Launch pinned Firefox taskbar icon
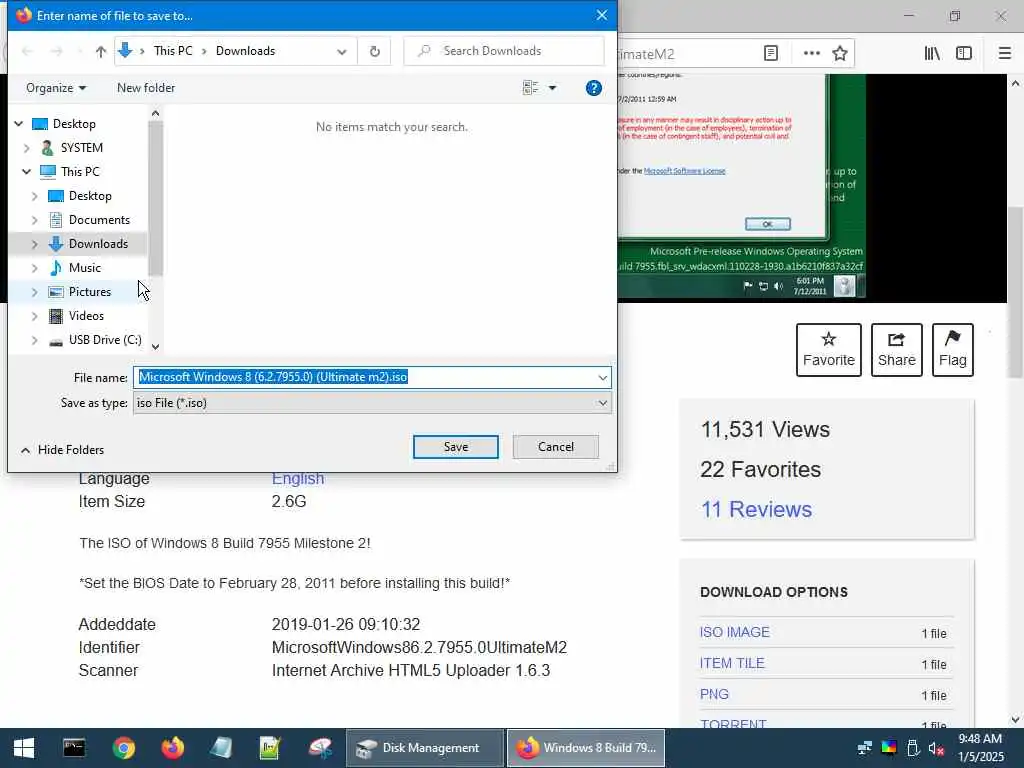 pyautogui.click(x=173, y=748)
